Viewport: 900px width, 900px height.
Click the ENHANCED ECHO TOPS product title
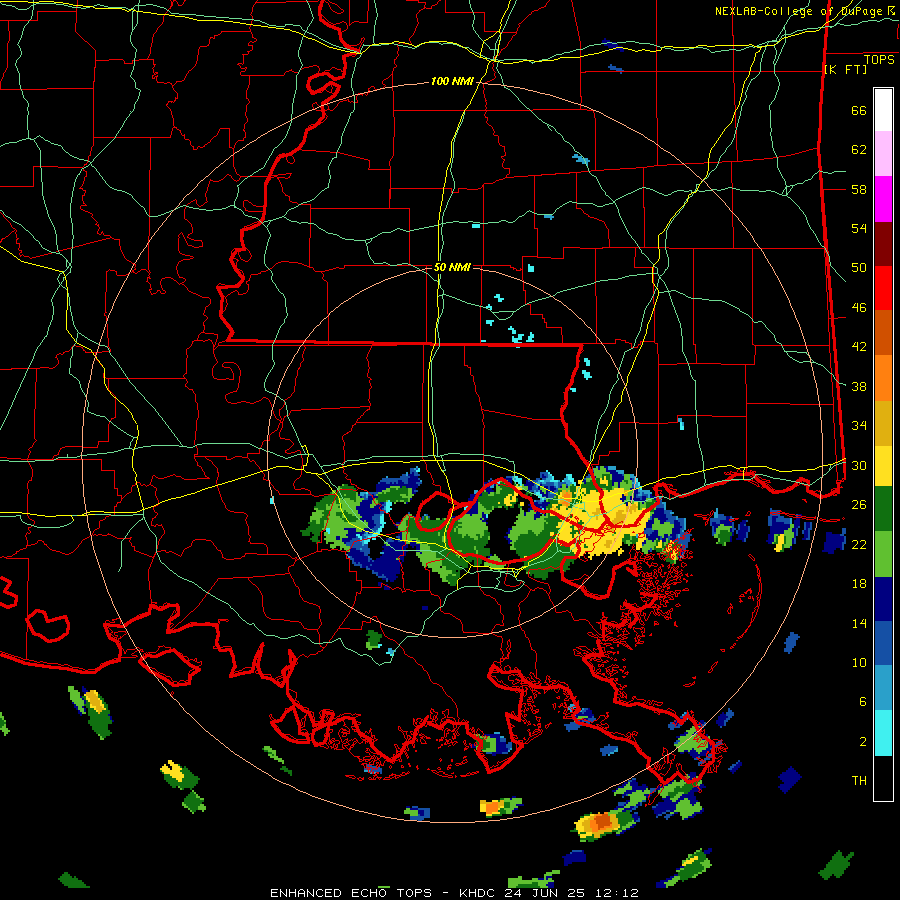351,893
